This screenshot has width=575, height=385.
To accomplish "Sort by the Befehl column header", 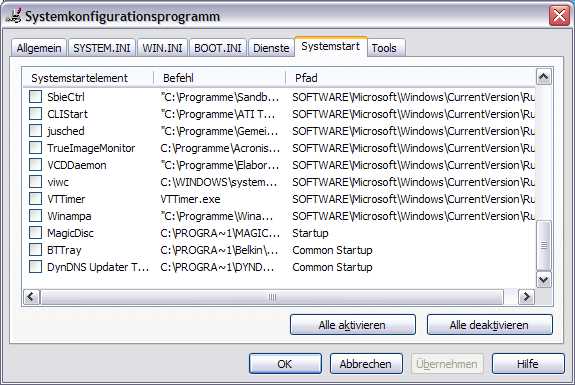I will click(x=219, y=78).
